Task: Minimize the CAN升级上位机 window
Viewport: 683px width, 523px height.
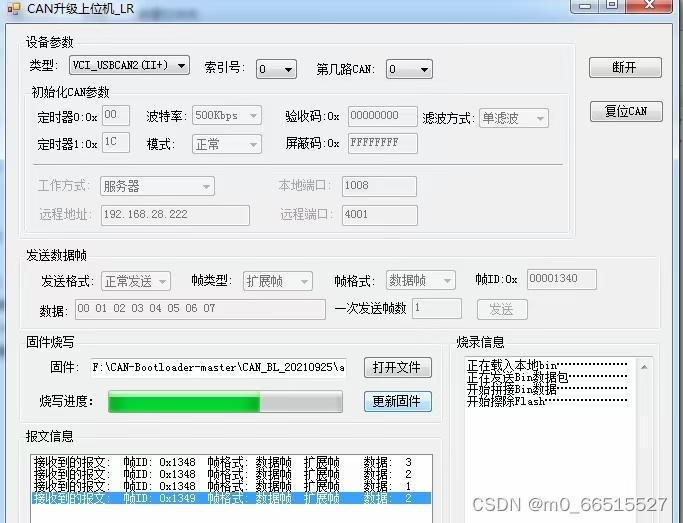Action: [585, 6]
